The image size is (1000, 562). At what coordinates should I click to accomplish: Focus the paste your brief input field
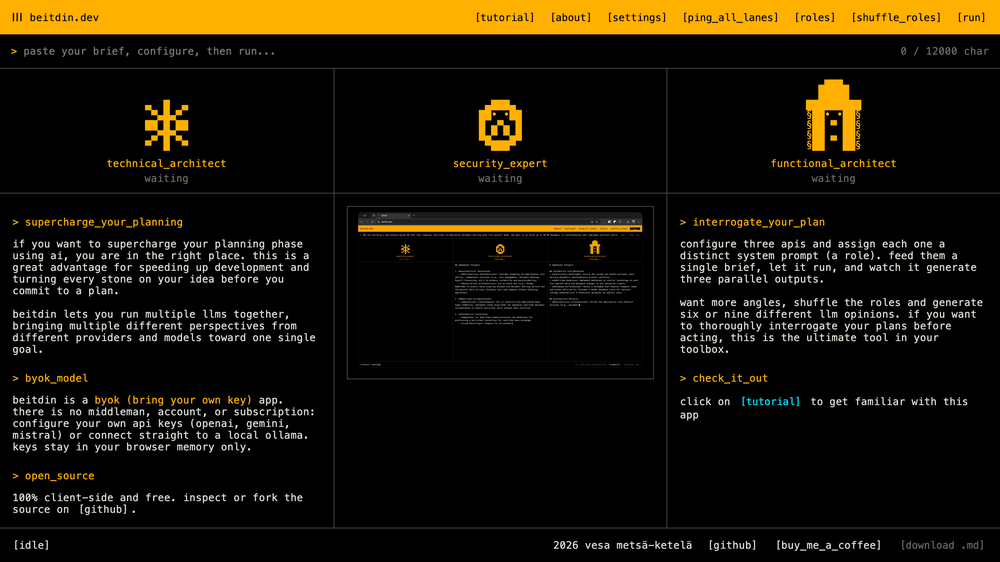point(446,51)
